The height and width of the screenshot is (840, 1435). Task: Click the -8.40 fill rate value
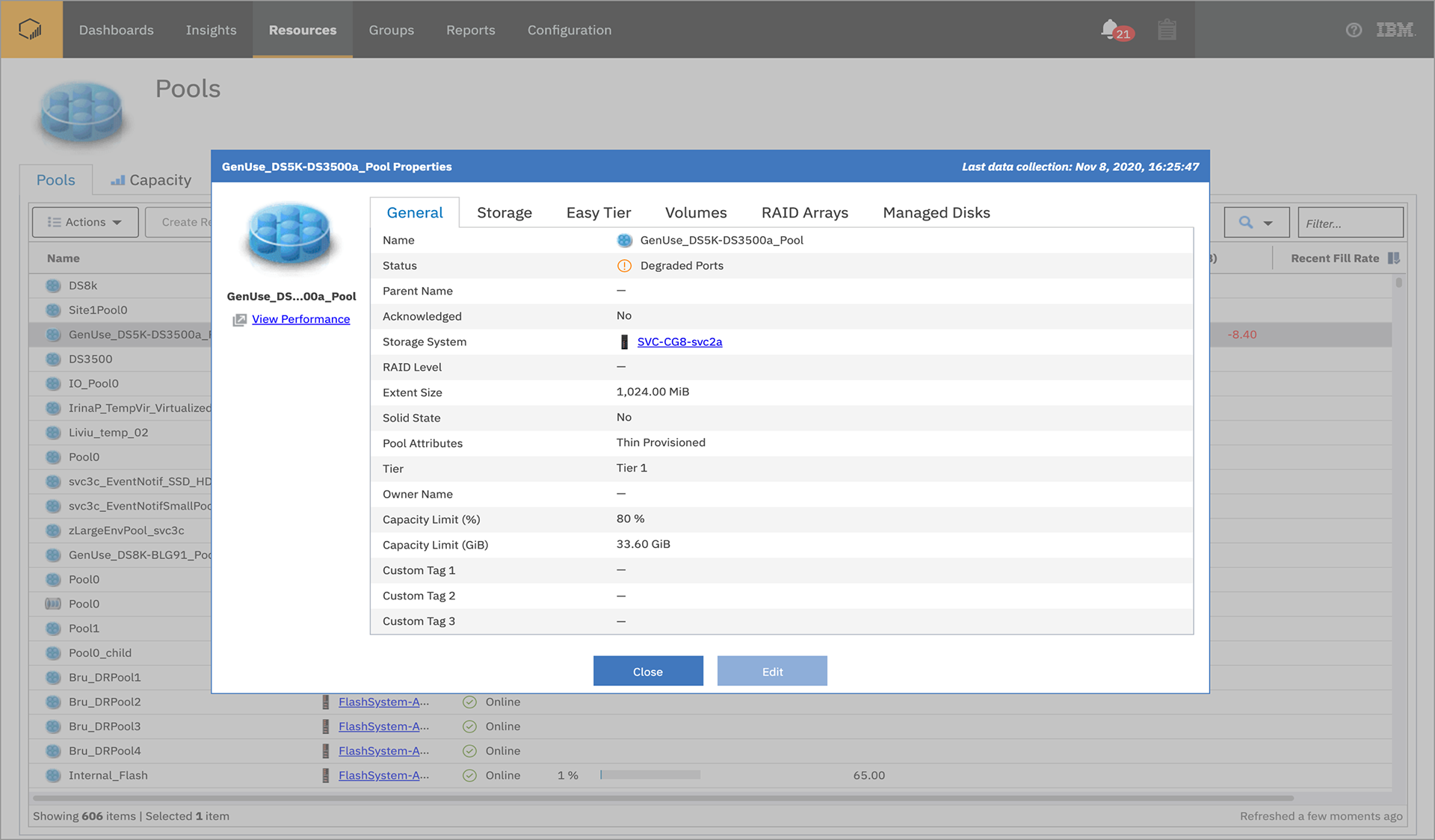click(1241, 335)
